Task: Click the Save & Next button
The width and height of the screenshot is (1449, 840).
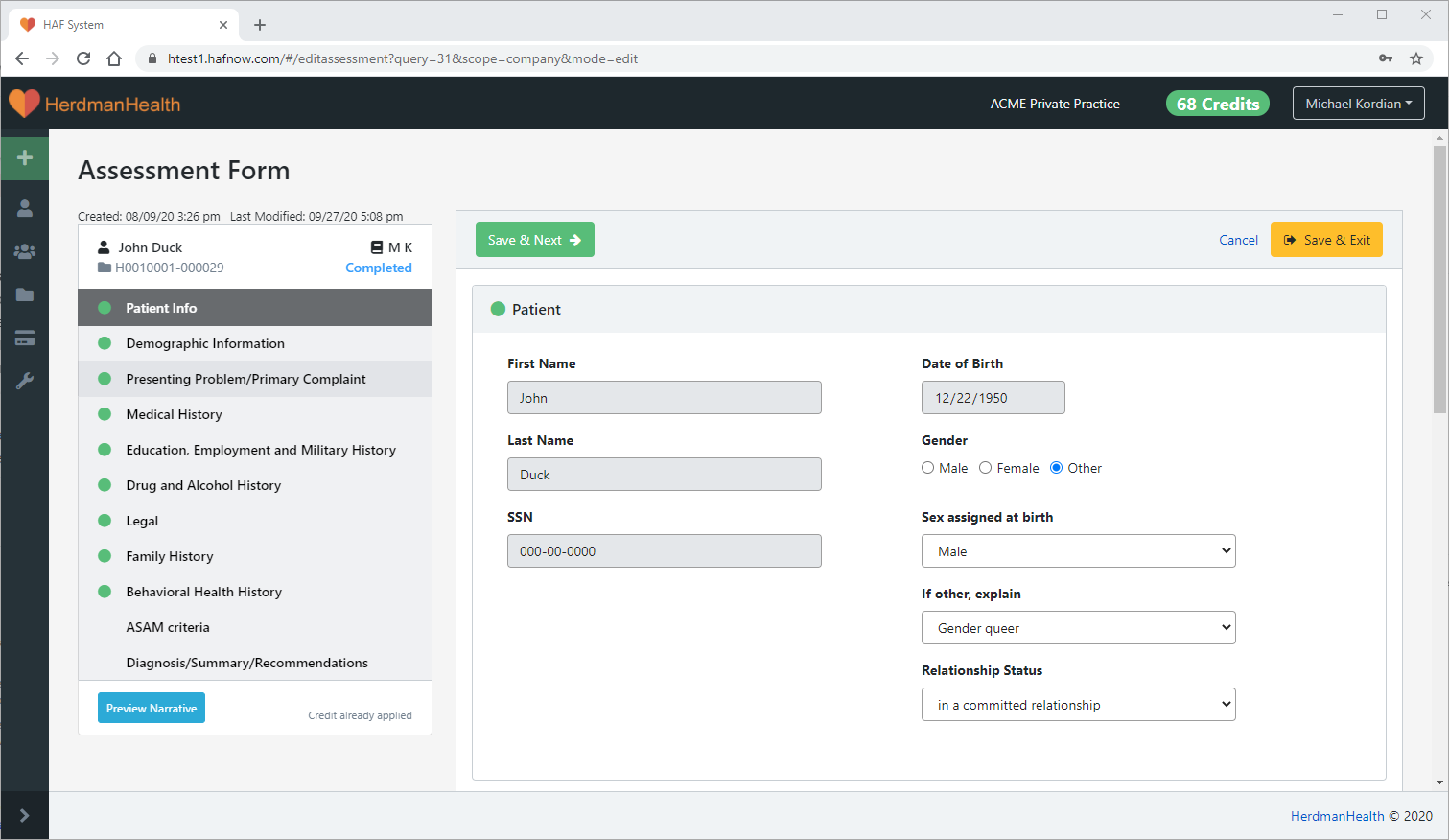Action: point(534,240)
